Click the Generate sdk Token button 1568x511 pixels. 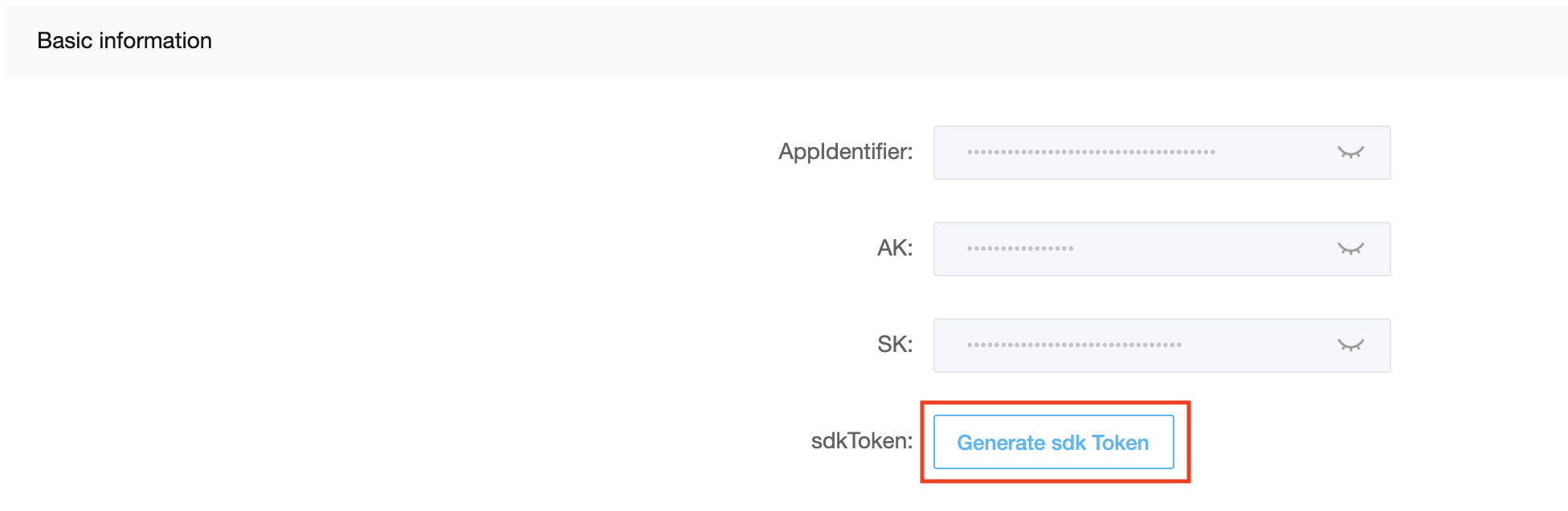coord(1053,442)
